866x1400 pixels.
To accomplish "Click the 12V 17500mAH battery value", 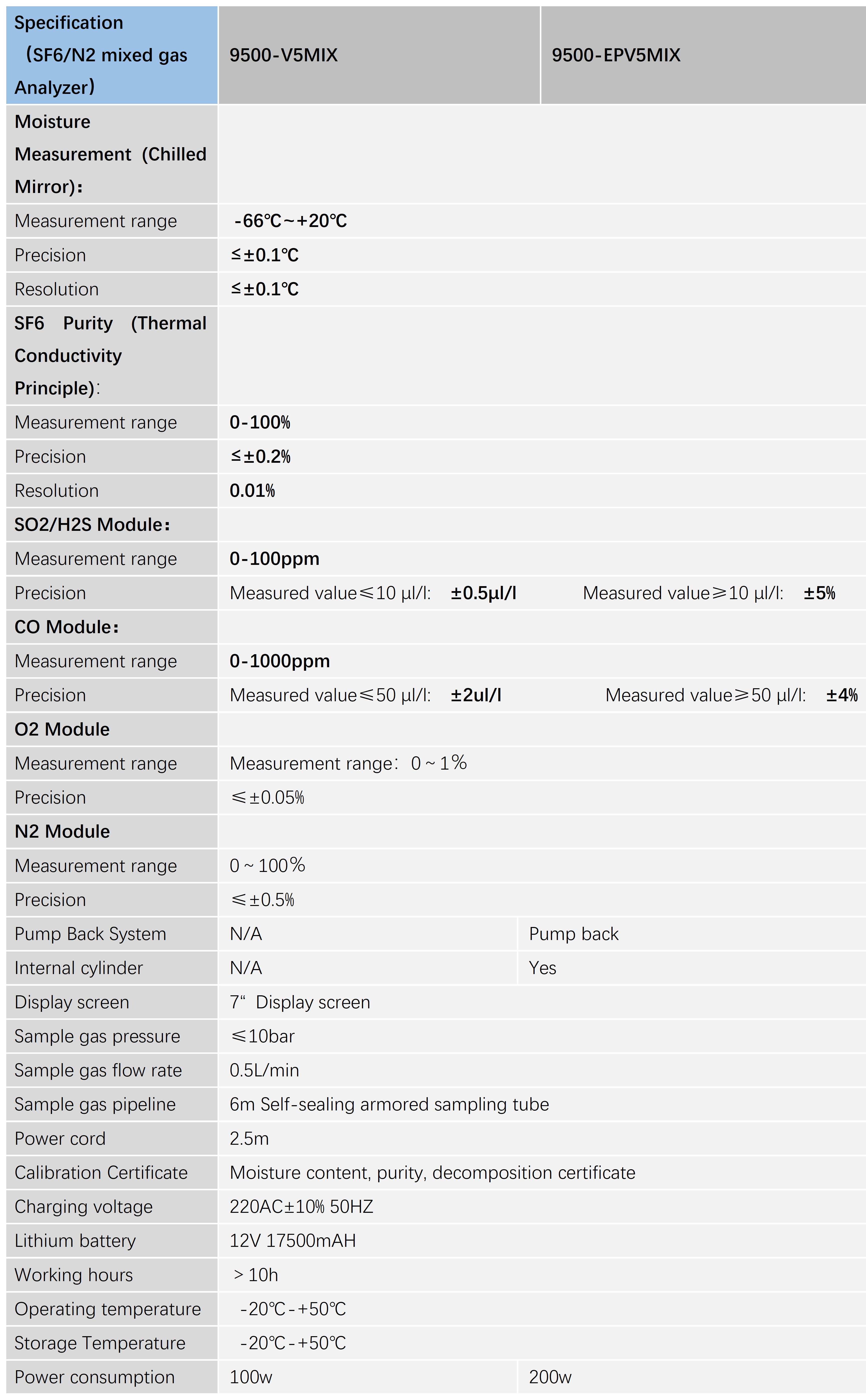I will [x=293, y=1241].
